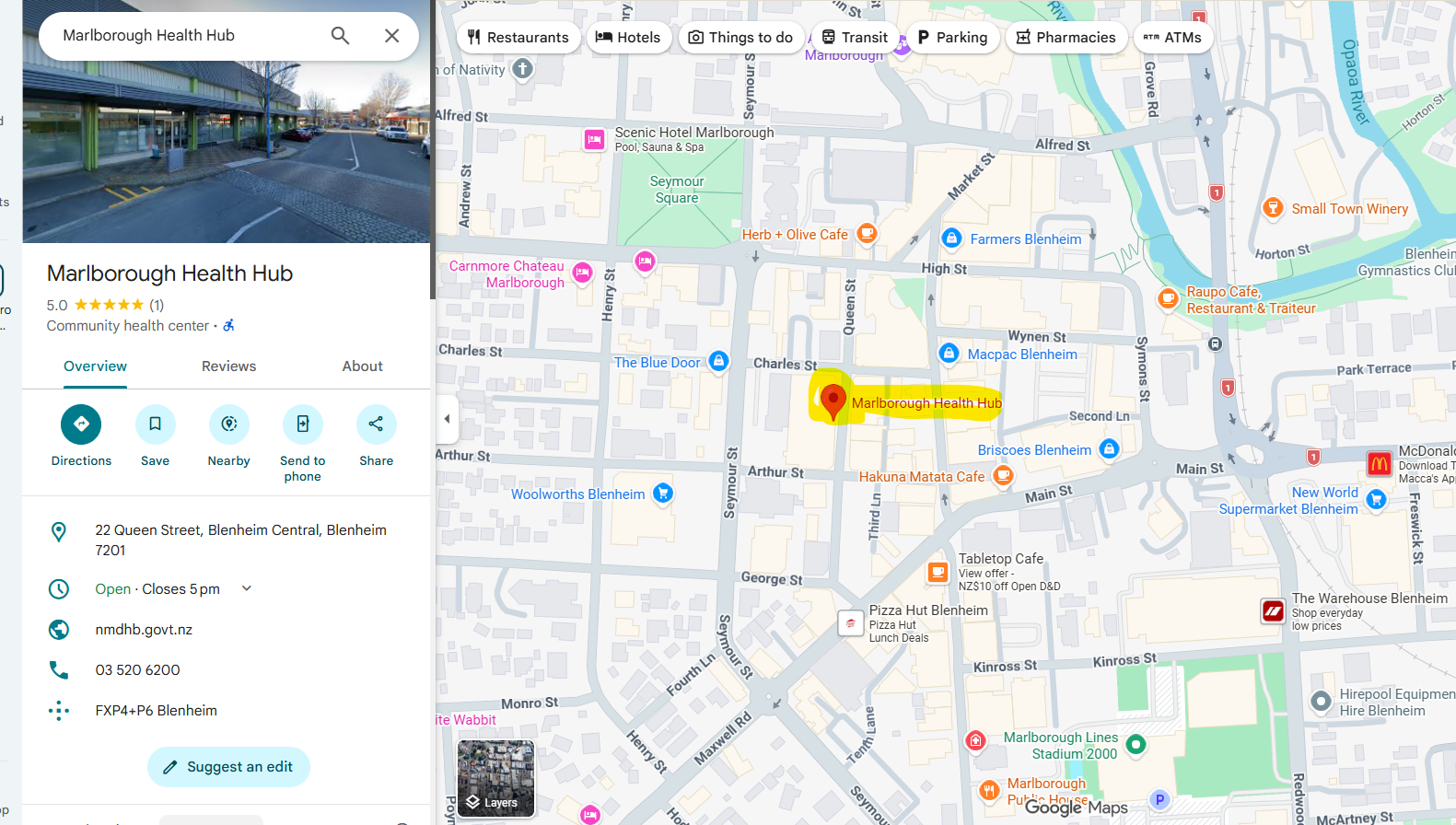The height and width of the screenshot is (825, 1456).
Task: Select the Seymour Square label
Action: coord(677,190)
